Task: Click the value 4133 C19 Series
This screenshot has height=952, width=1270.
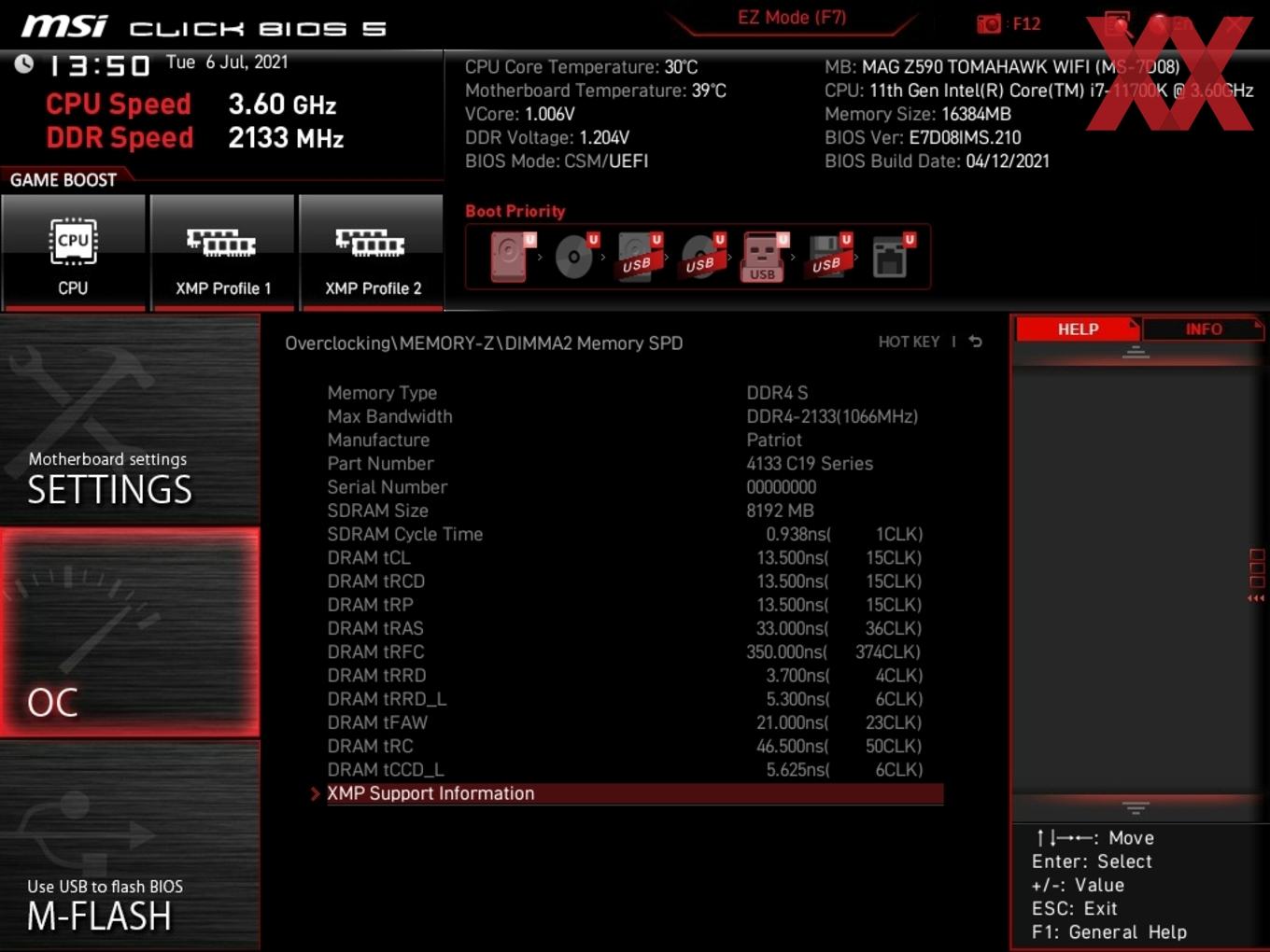Action: tap(810, 463)
